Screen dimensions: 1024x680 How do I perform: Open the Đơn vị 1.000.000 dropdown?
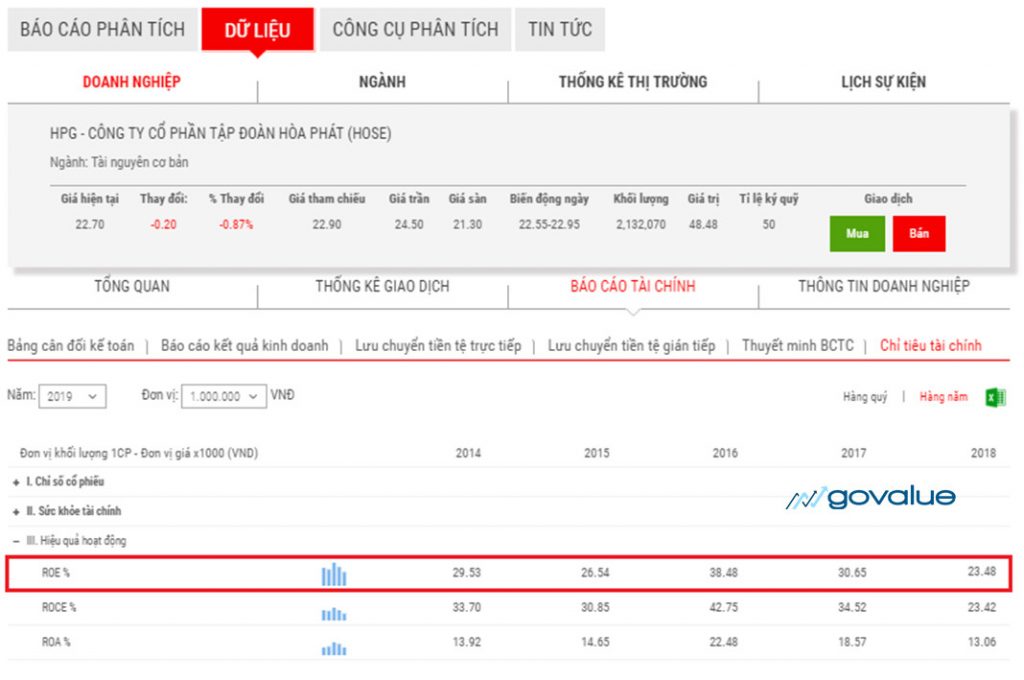(224, 396)
